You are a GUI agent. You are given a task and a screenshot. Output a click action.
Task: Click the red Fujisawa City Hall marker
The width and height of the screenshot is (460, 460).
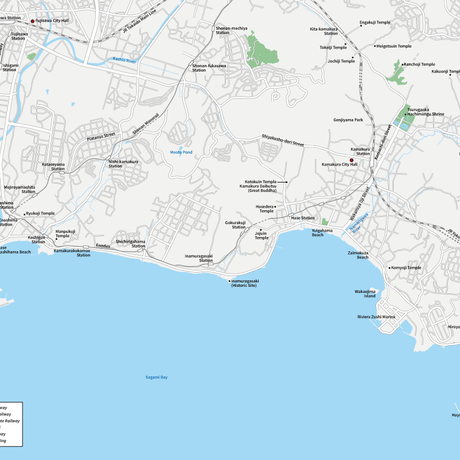(x=33, y=21)
